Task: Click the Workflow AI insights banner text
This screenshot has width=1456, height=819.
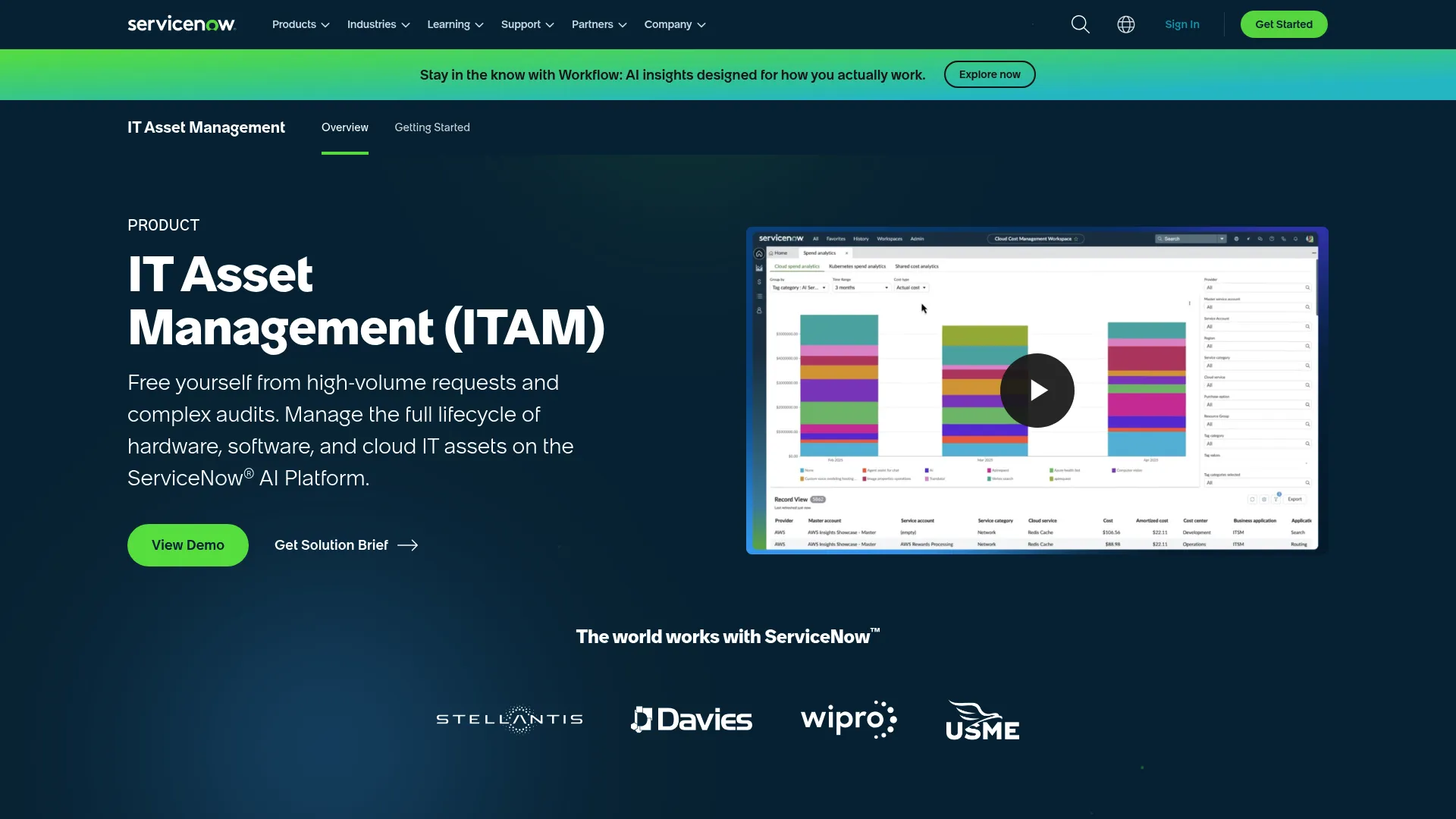Action: 673,74
